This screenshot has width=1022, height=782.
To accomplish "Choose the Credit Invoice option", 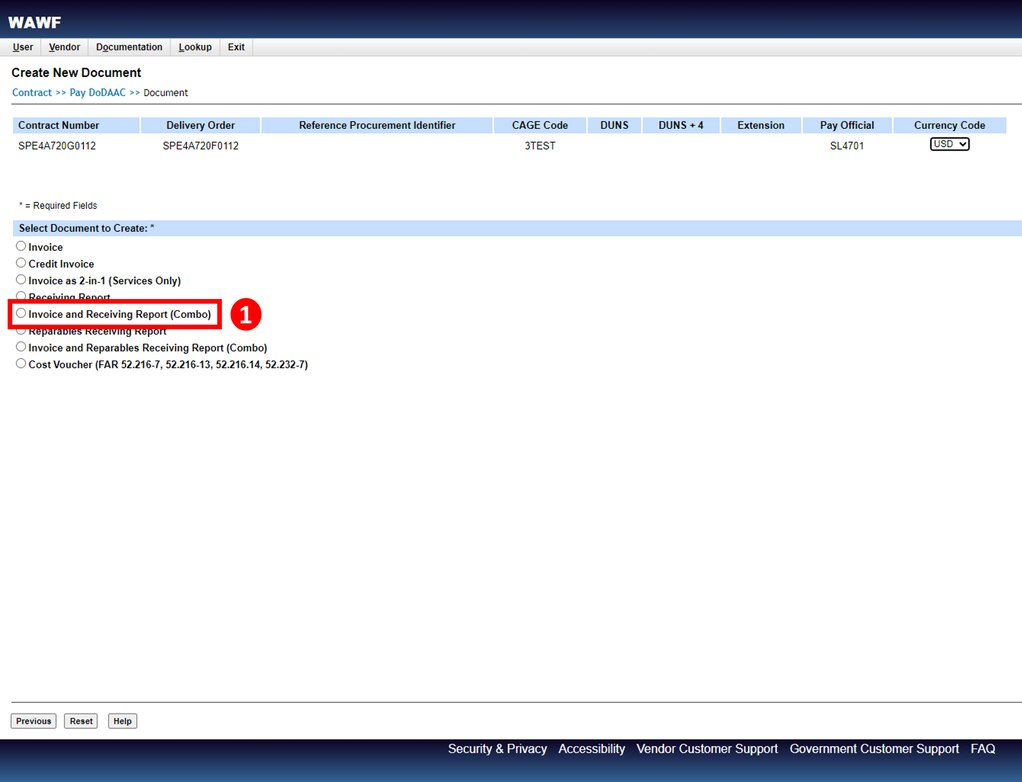I will pos(21,264).
